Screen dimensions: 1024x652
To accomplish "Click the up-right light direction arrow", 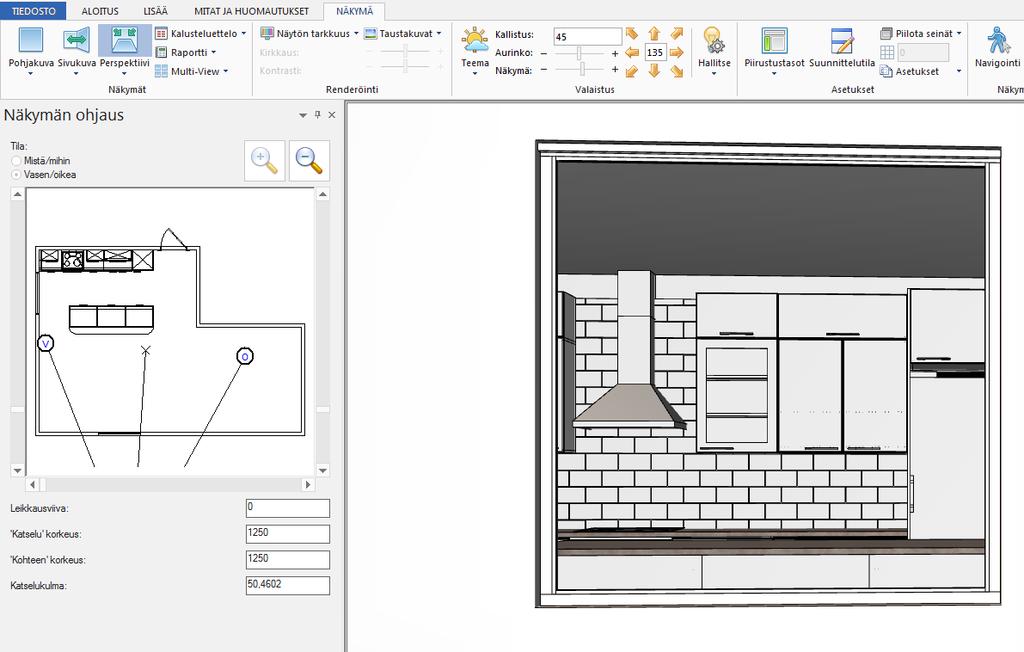I will click(x=677, y=33).
